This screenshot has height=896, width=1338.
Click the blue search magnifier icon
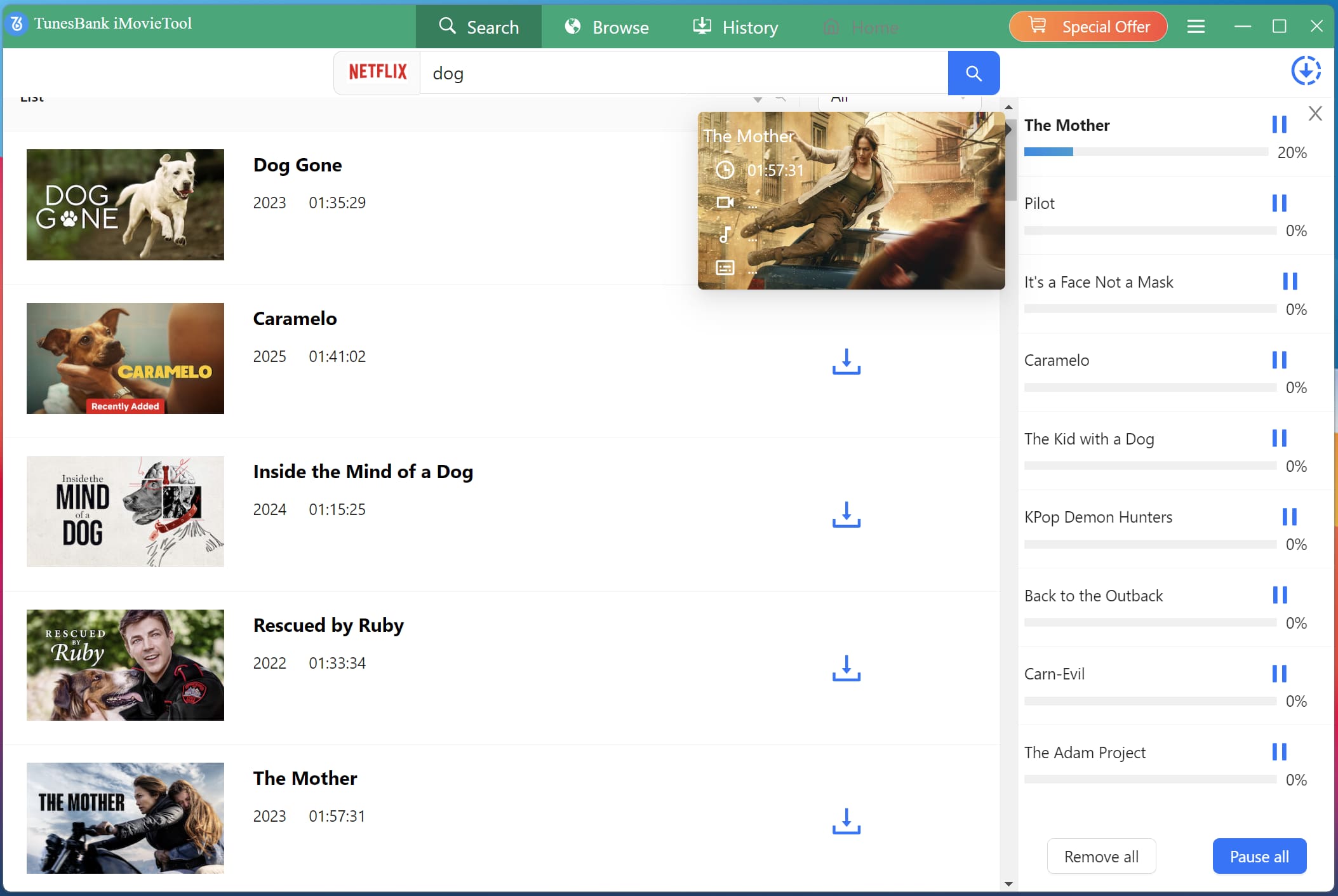(x=973, y=73)
